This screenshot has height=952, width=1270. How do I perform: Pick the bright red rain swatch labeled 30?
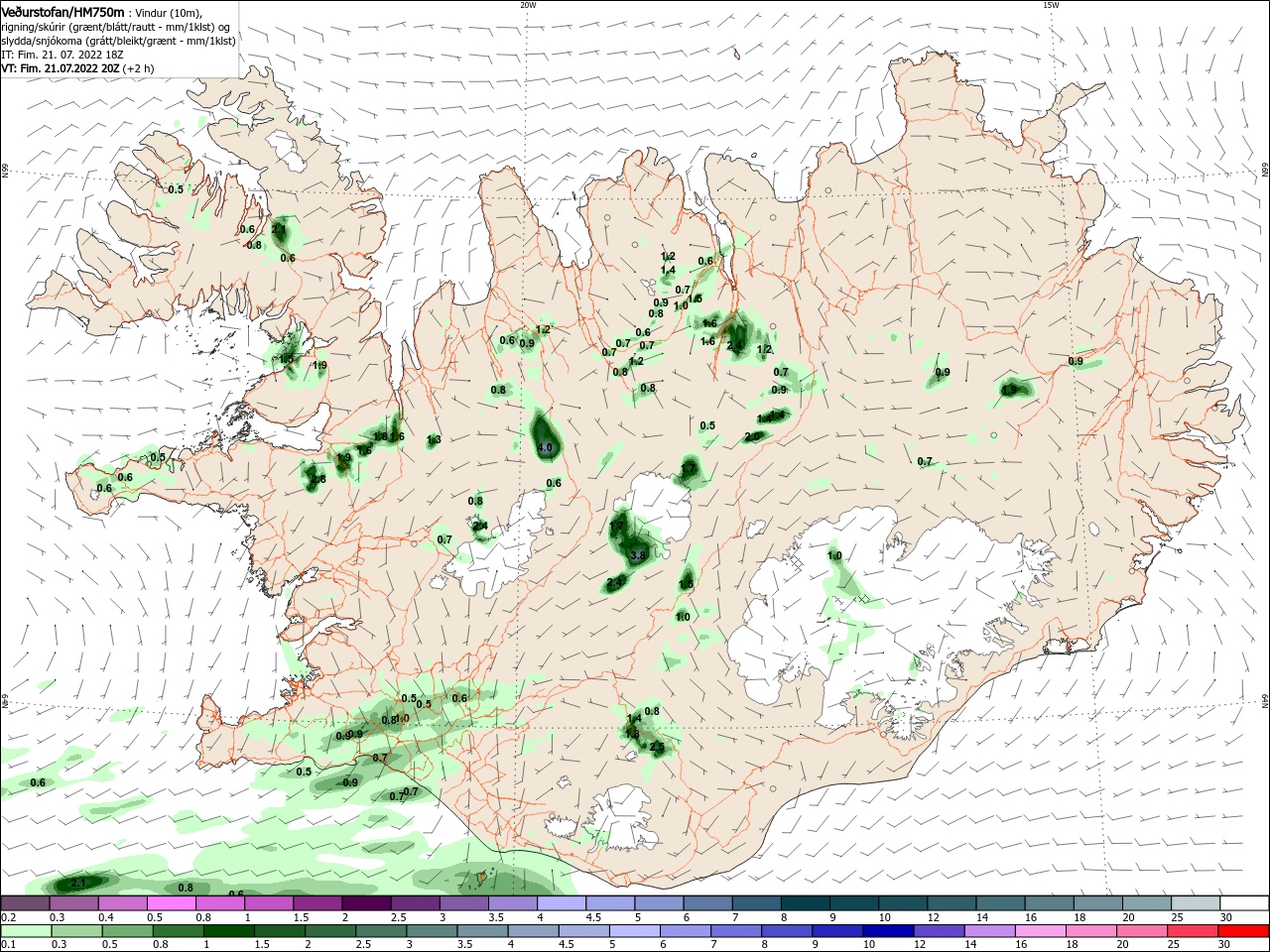pos(1242,931)
